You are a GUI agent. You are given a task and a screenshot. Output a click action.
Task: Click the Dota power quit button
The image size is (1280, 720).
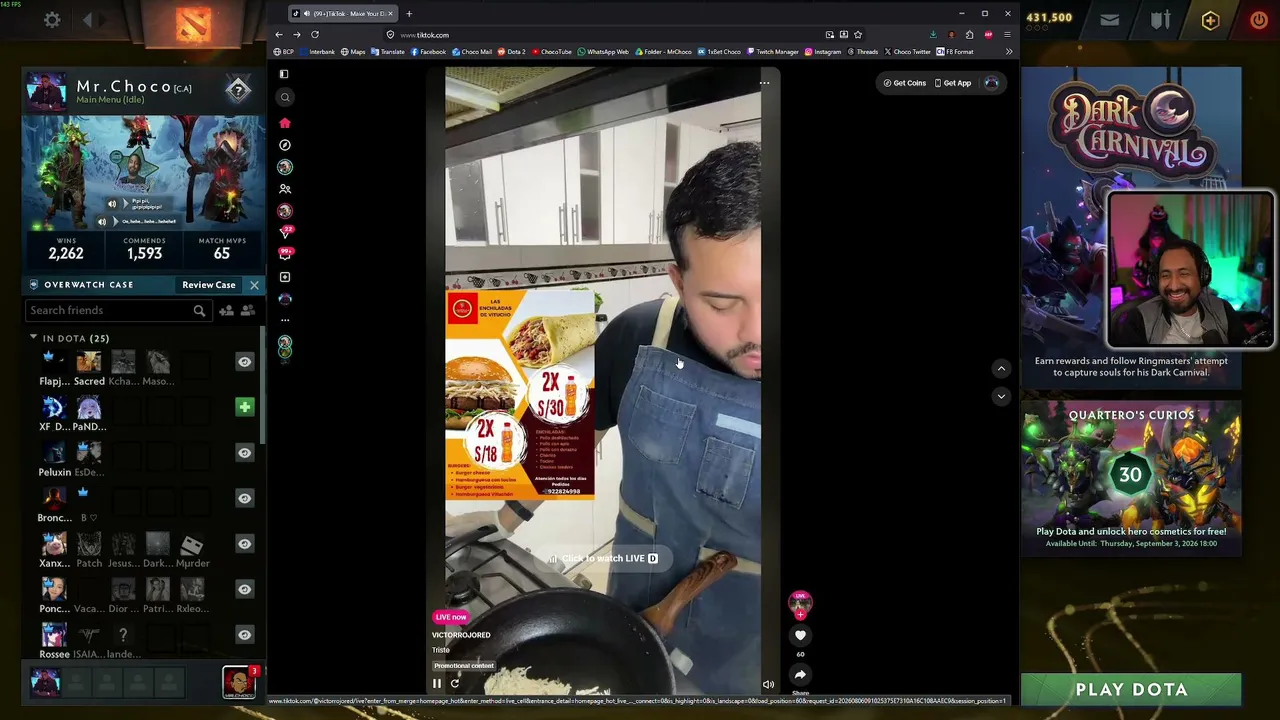click(1259, 19)
